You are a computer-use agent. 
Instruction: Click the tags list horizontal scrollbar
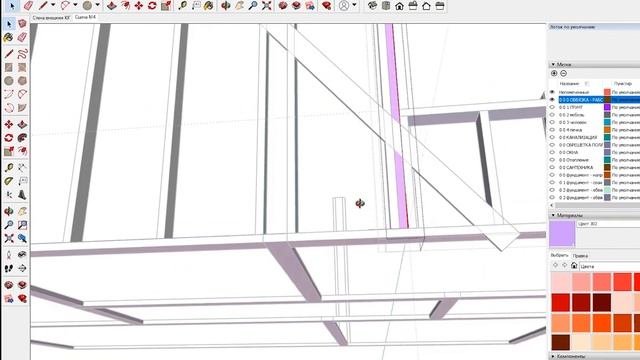click(597, 205)
